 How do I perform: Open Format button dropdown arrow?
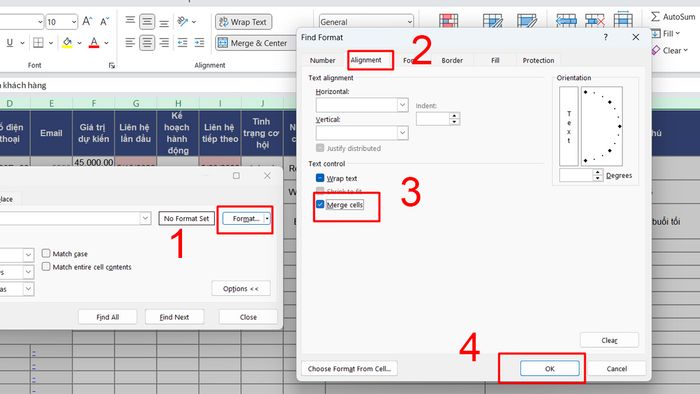[267, 219]
